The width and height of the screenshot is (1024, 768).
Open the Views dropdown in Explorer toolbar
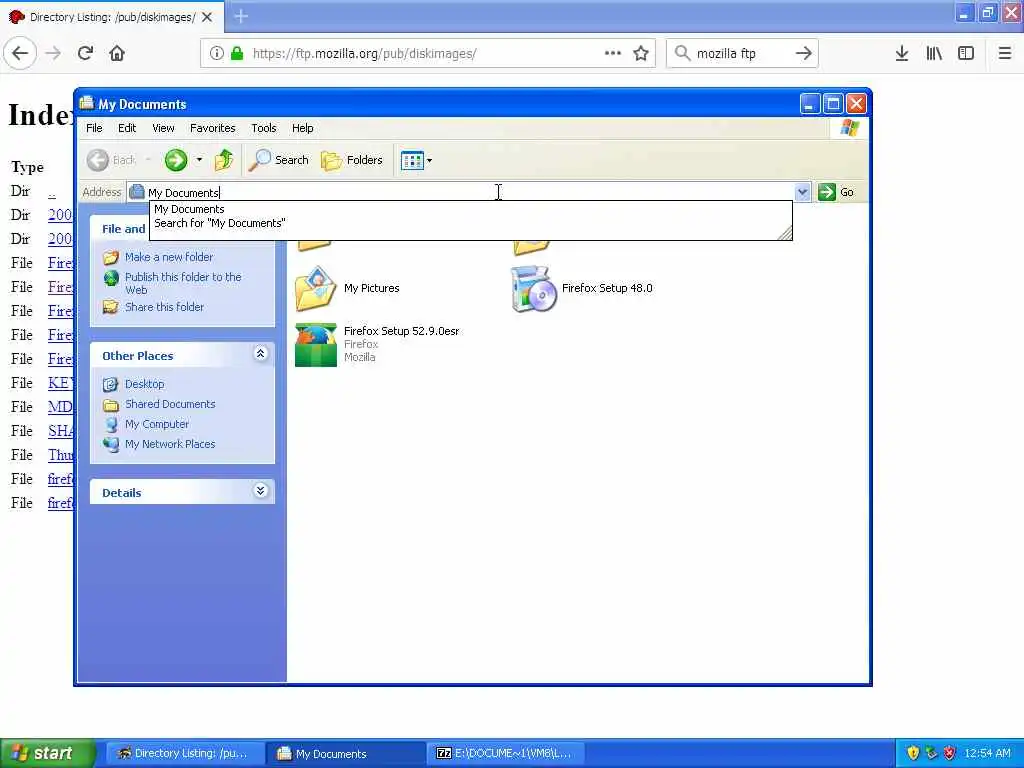(x=416, y=160)
